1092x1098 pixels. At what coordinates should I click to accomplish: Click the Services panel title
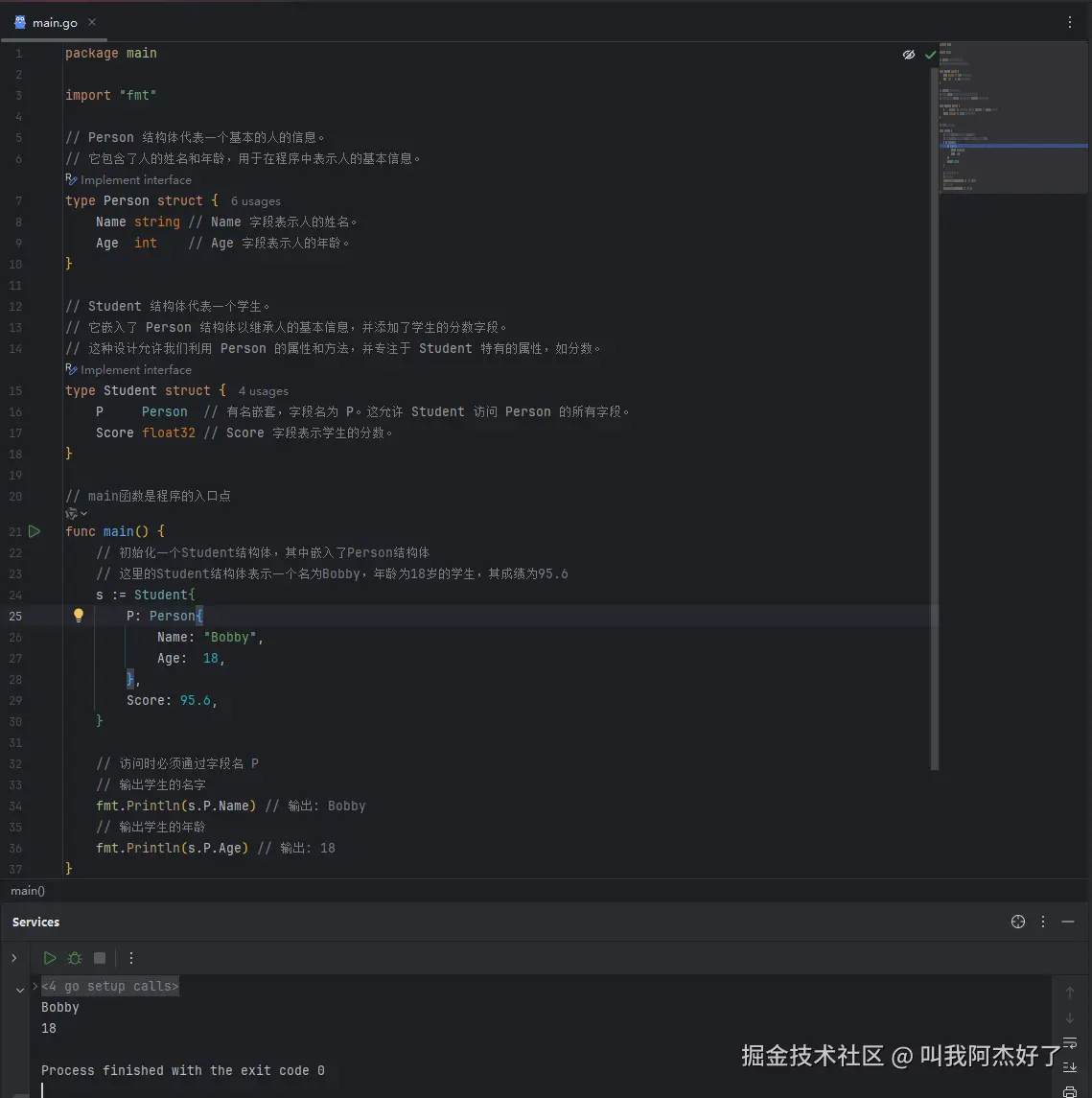click(35, 923)
